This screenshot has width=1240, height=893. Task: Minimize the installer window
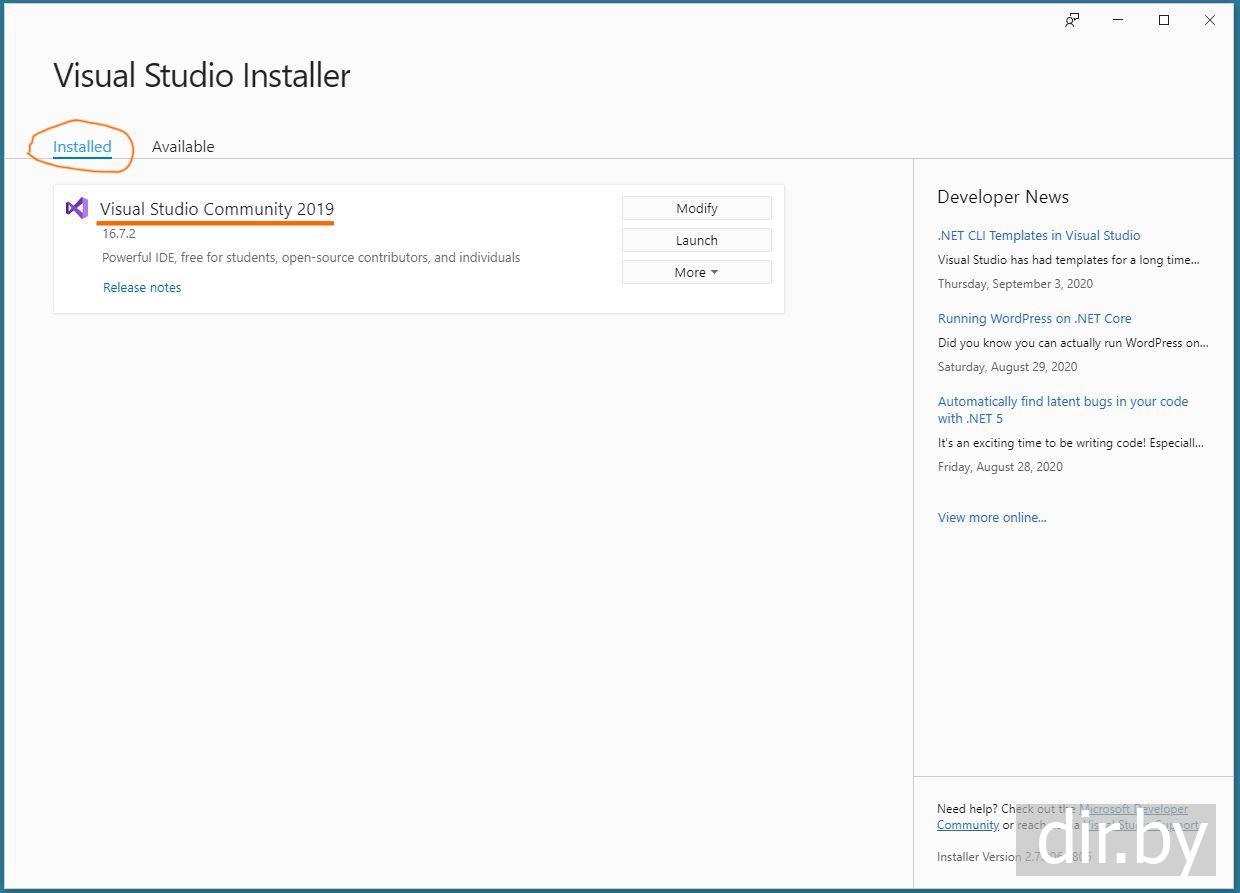pos(1118,20)
